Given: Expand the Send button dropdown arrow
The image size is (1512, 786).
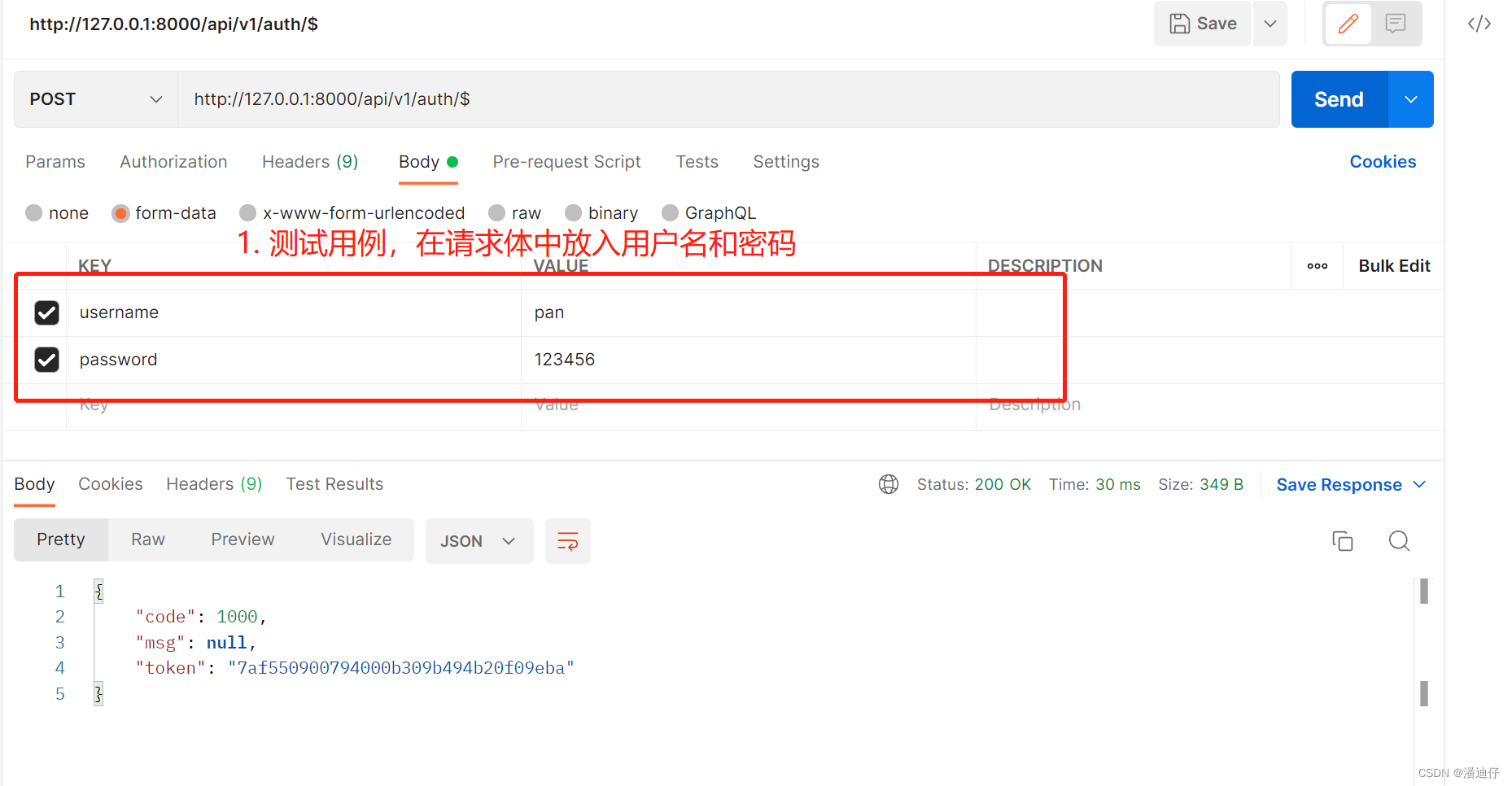Looking at the screenshot, I should 1410,98.
